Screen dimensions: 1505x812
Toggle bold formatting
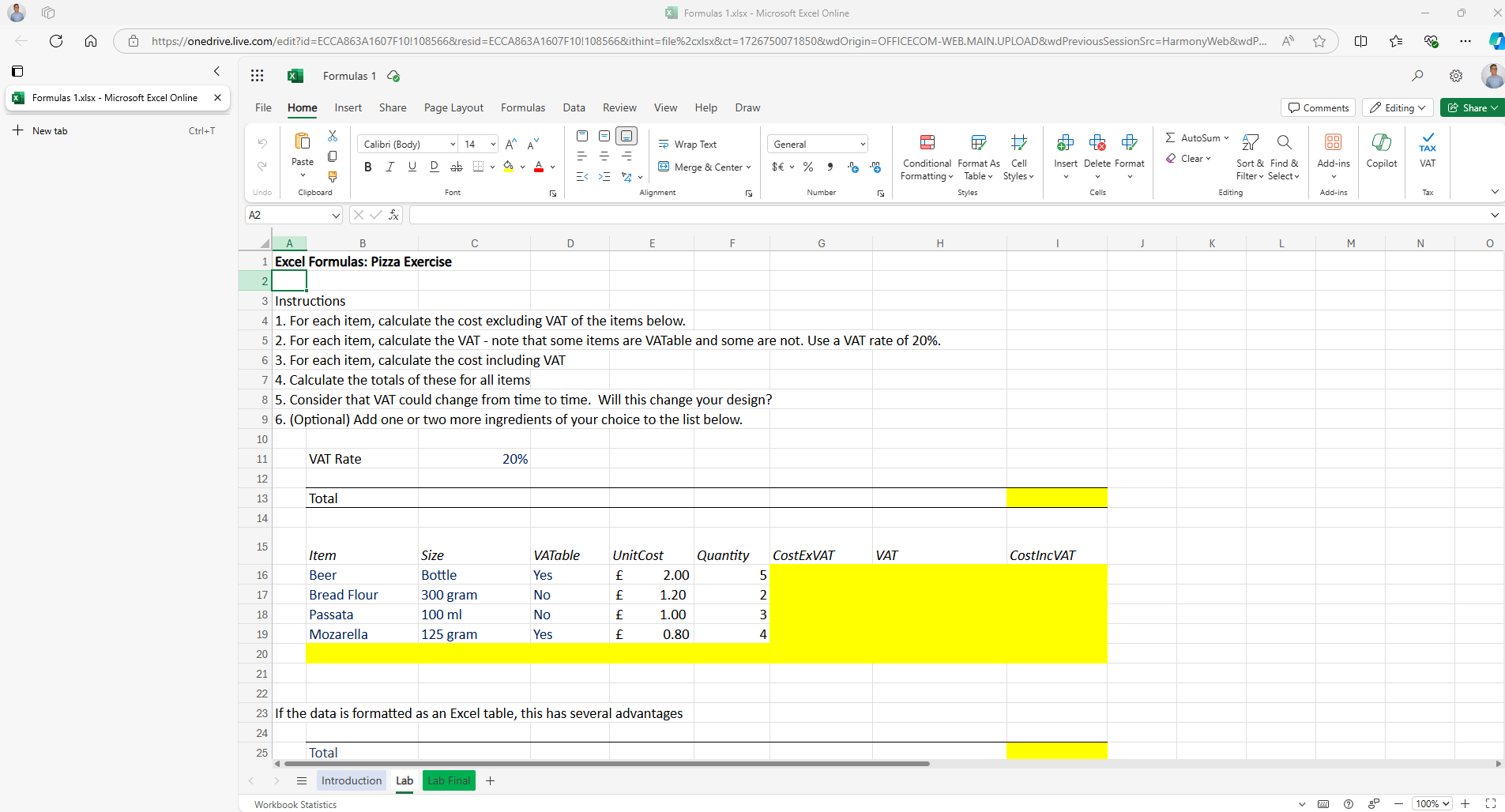[x=367, y=167]
